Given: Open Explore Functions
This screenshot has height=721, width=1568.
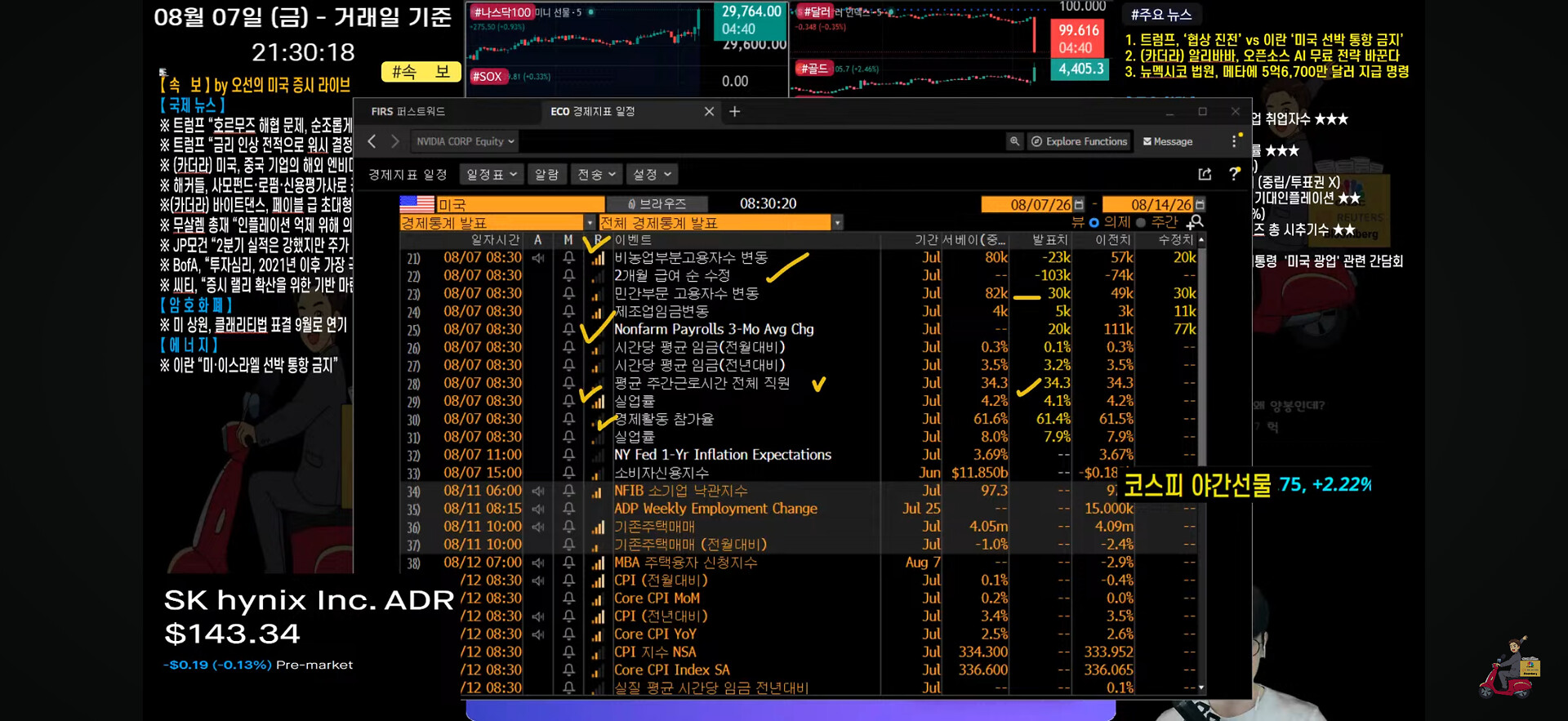Looking at the screenshot, I should click(1079, 141).
